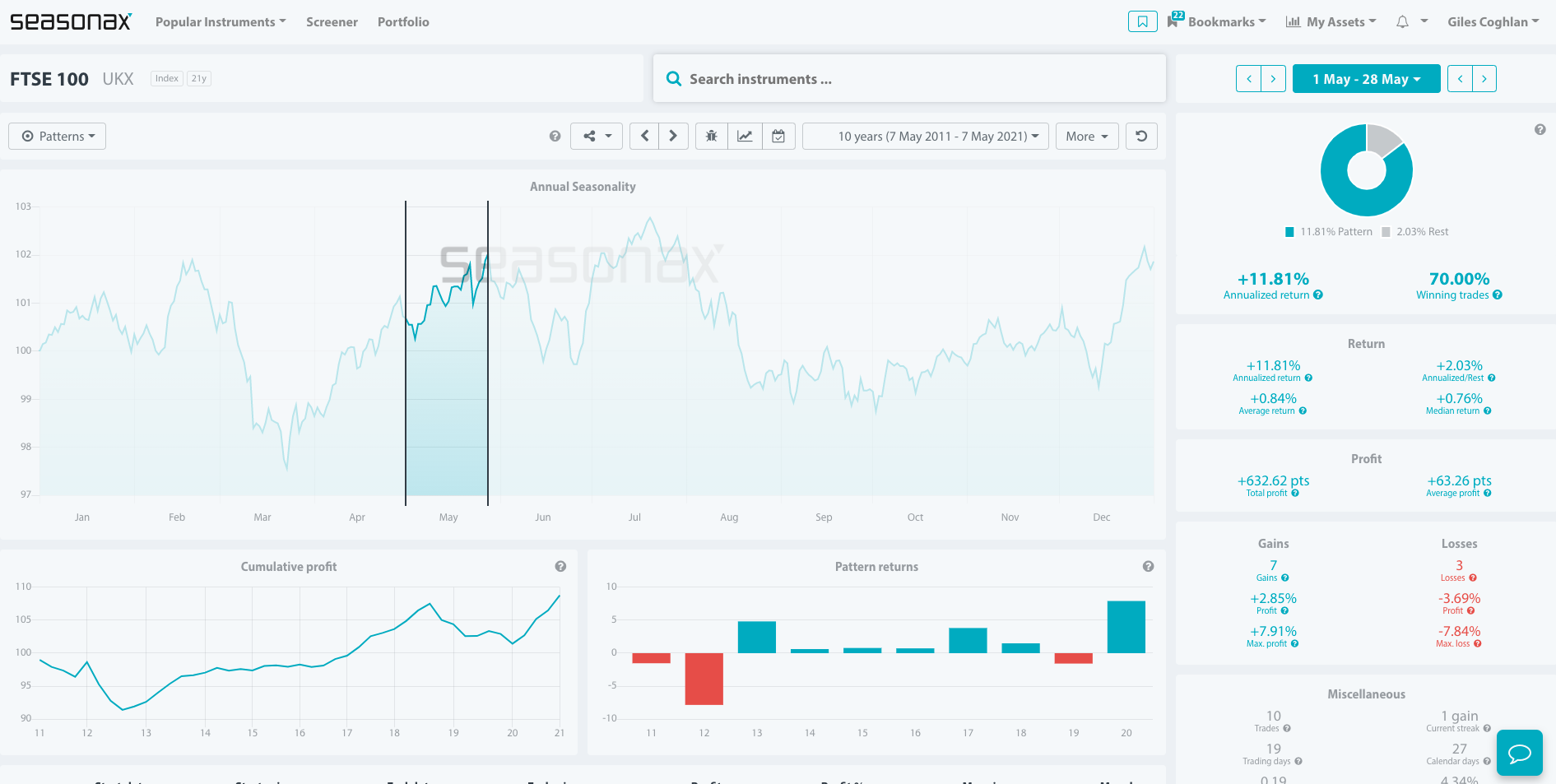Screen dimensions: 1556x784
Task: Shift pattern start date earlier
Action: point(1248,79)
